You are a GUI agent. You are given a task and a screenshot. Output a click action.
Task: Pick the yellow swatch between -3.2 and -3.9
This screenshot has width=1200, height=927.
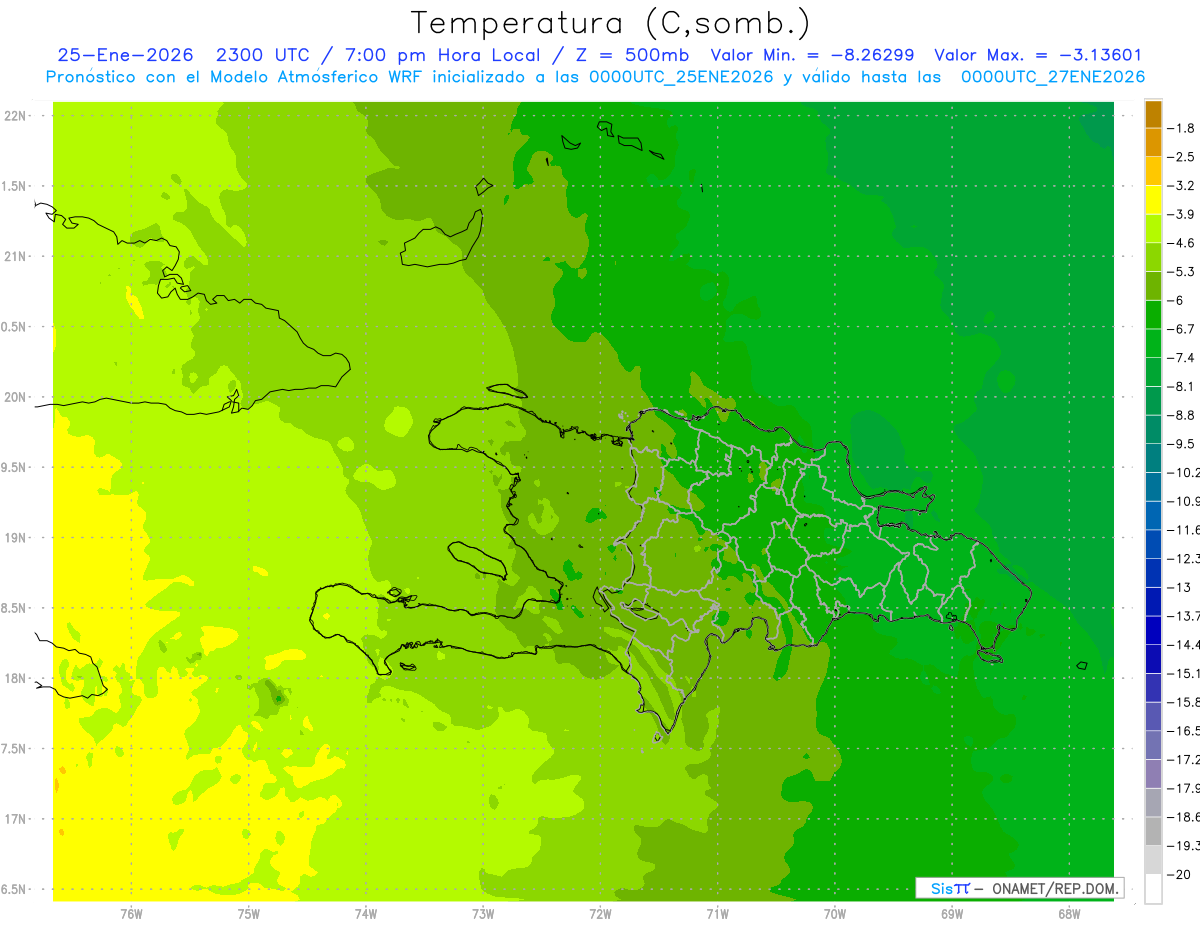[x=1153, y=200]
